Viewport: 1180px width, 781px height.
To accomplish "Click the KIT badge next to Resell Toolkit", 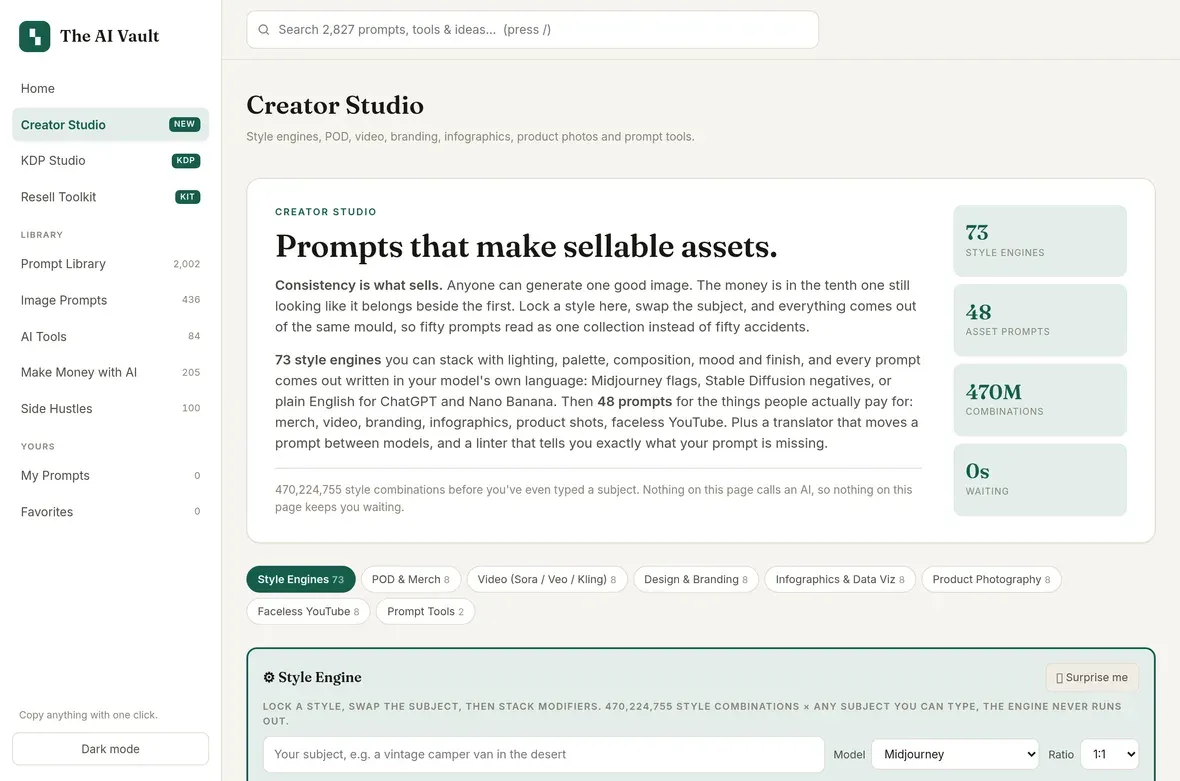I will (x=187, y=197).
